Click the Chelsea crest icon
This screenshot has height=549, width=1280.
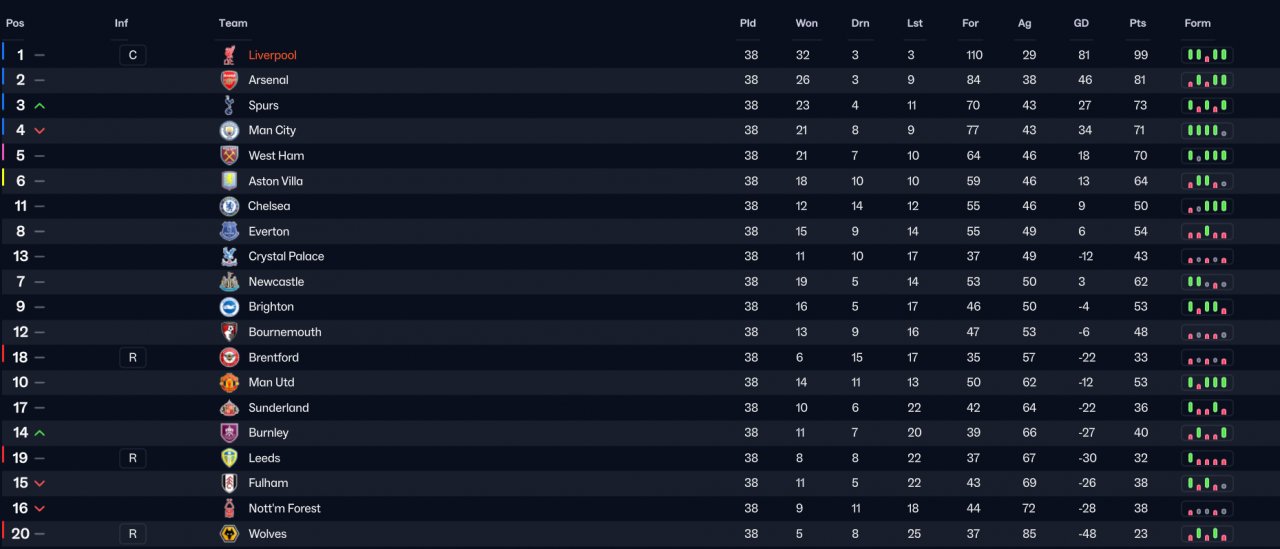[229, 206]
